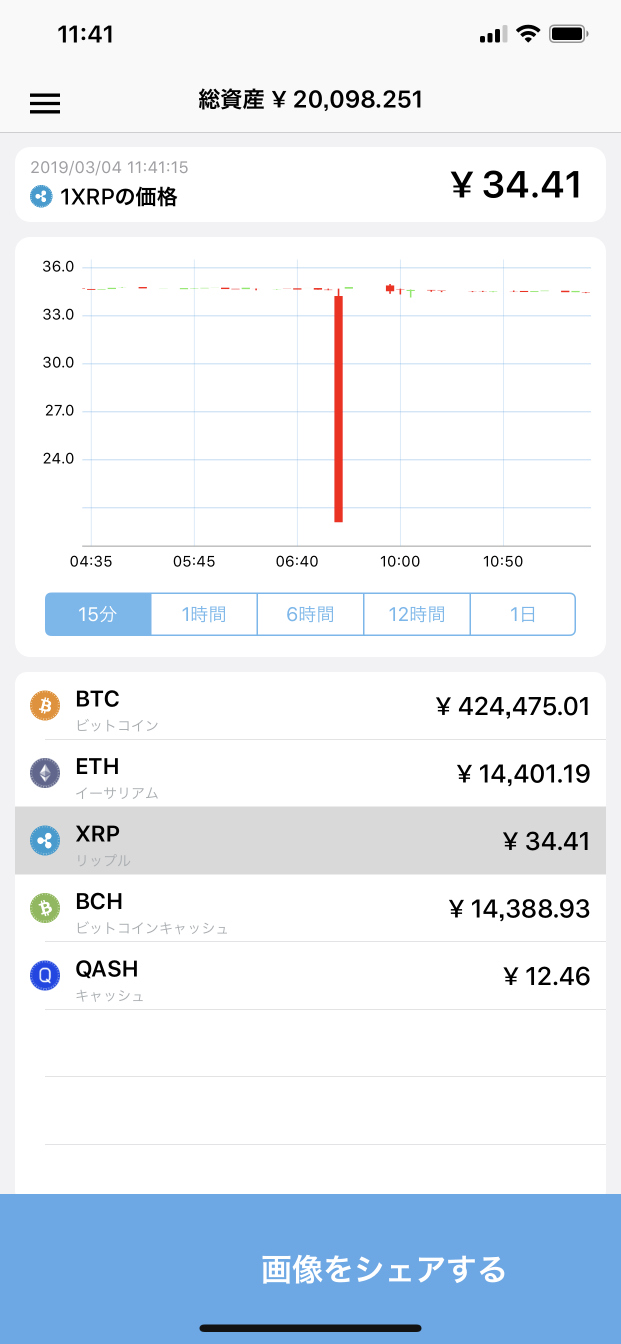
Task: Tap the large red candlestick on chart
Action: [x=338, y=408]
